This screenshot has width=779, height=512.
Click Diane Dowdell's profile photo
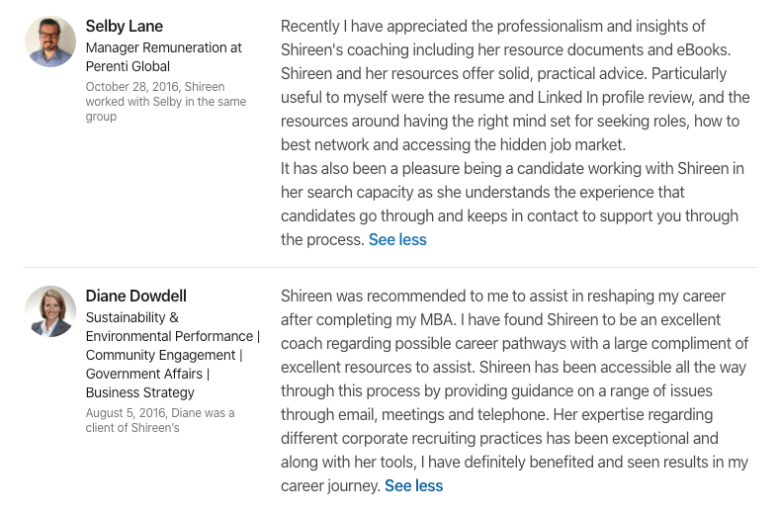[50, 311]
